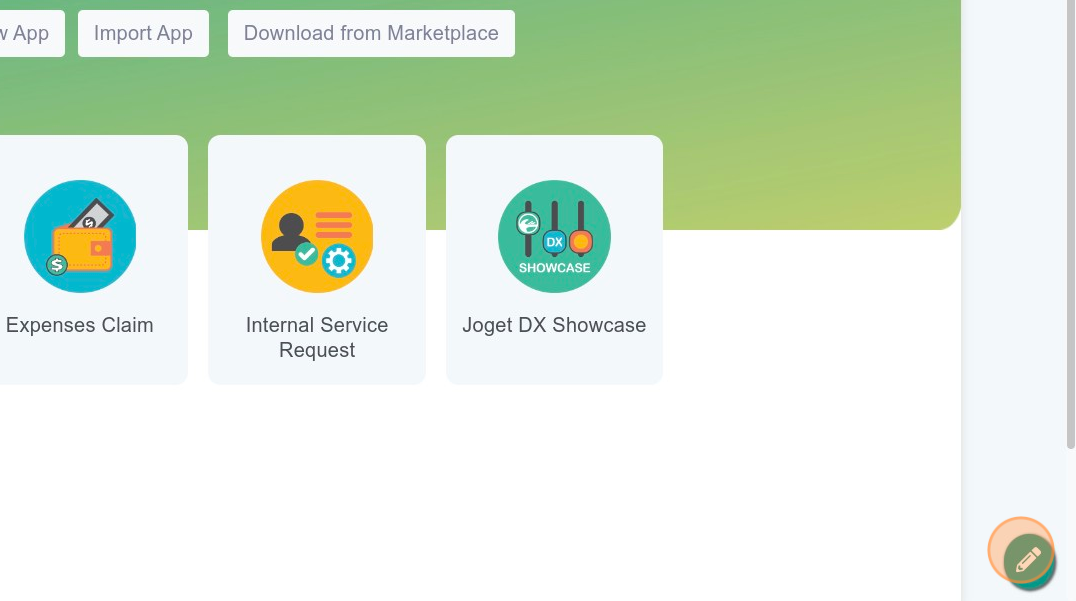Select the Joget DX Showcase label

tap(554, 325)
